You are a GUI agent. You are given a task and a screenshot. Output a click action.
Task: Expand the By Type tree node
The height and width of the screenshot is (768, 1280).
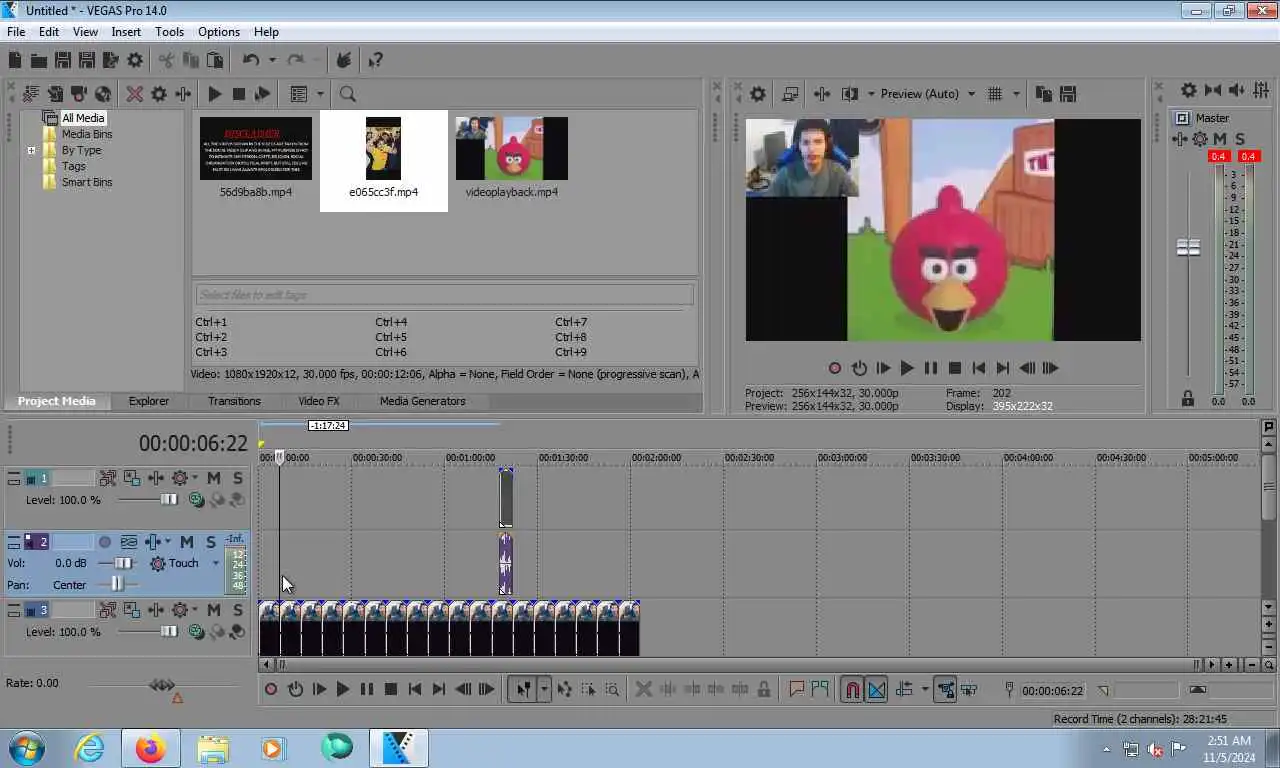(x=31, y=151)
